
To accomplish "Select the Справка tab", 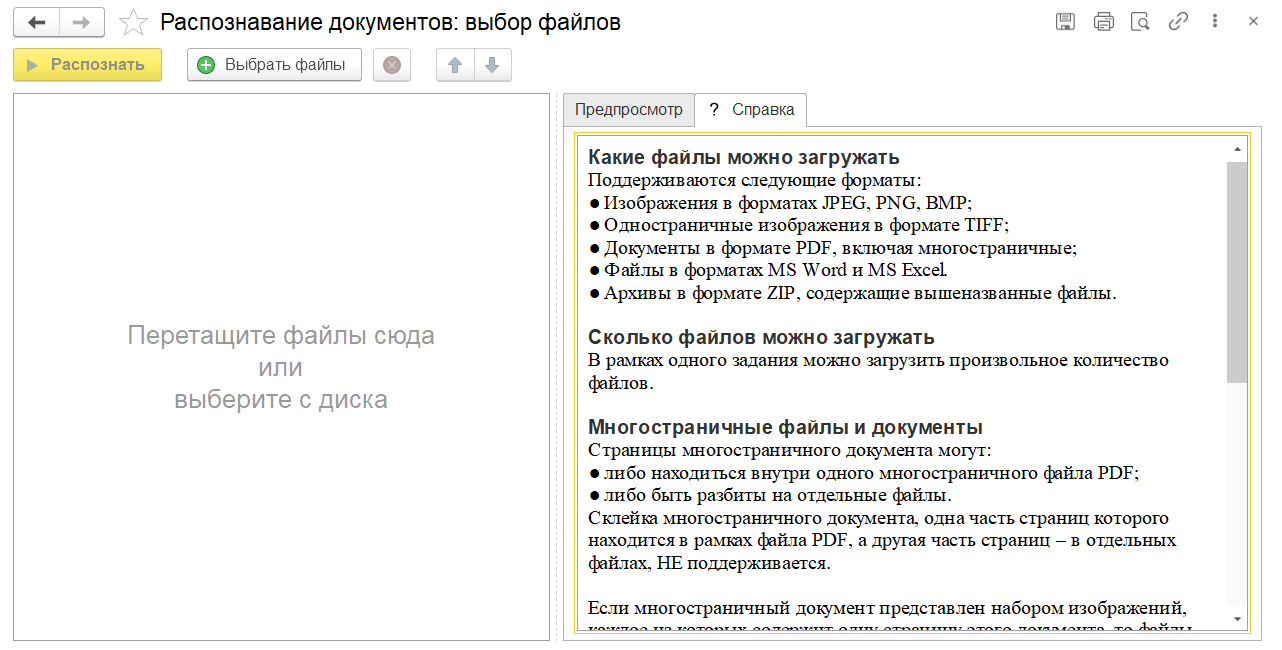I will click(751, 110).
